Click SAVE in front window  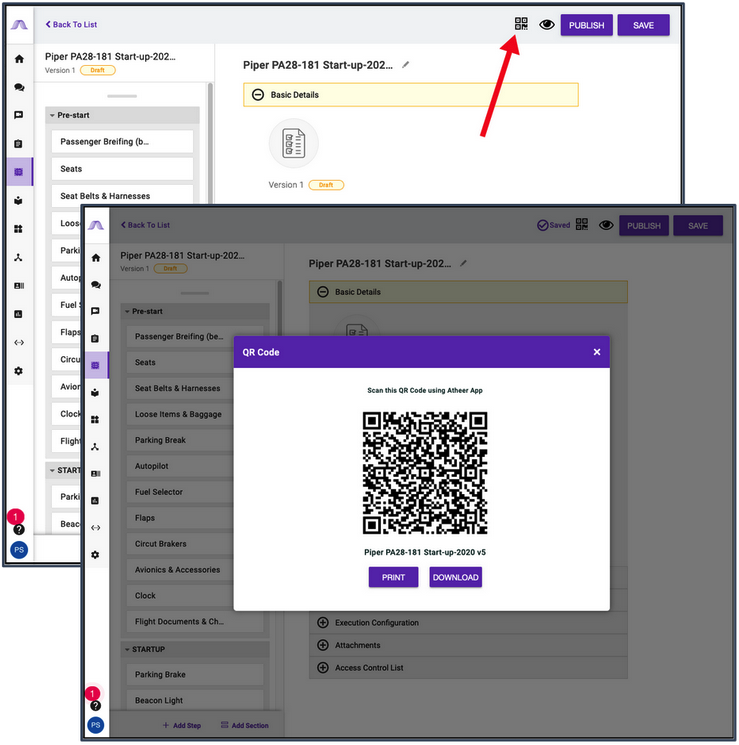(x=698, y=226)
